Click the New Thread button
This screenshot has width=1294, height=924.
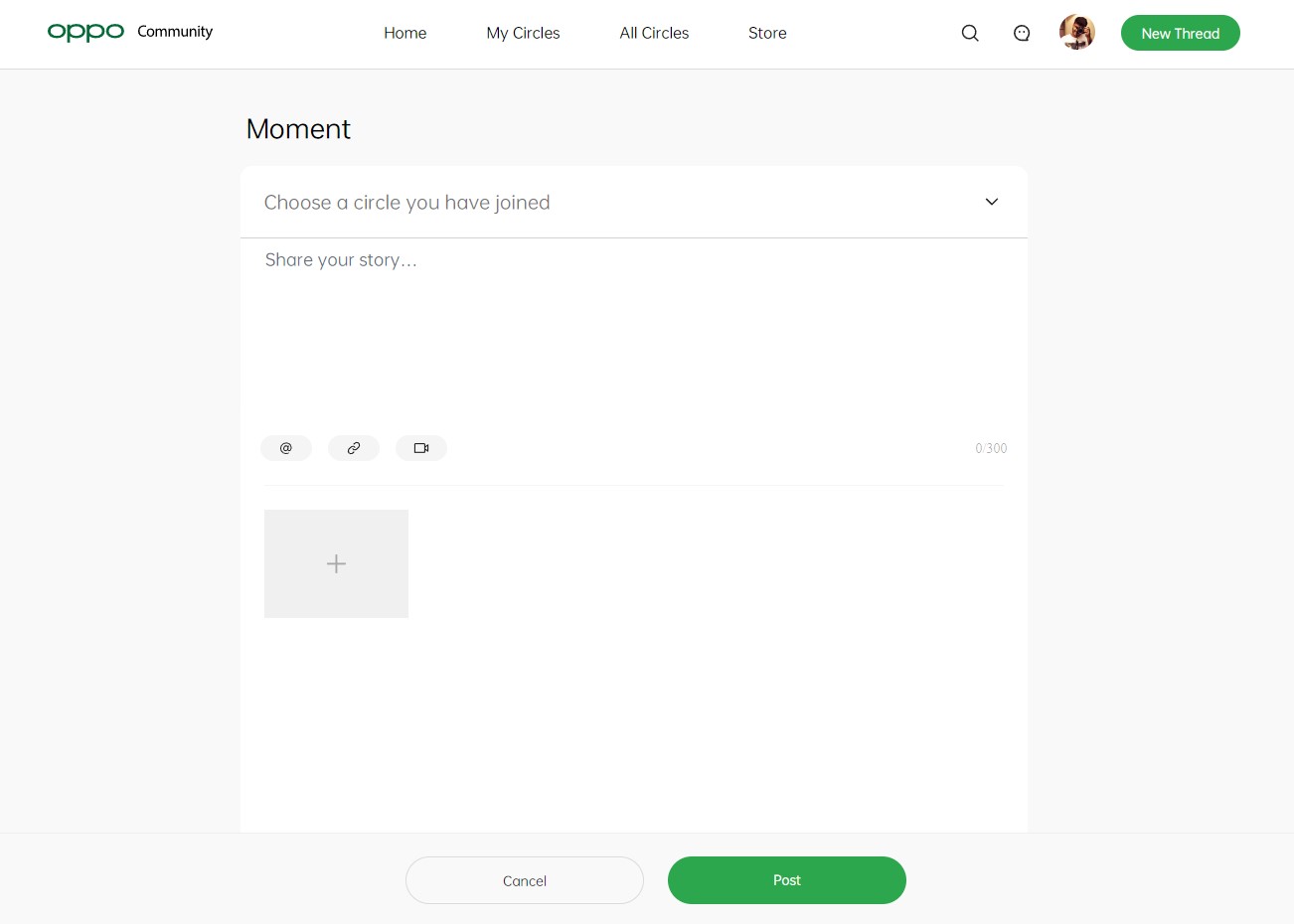1181,33
